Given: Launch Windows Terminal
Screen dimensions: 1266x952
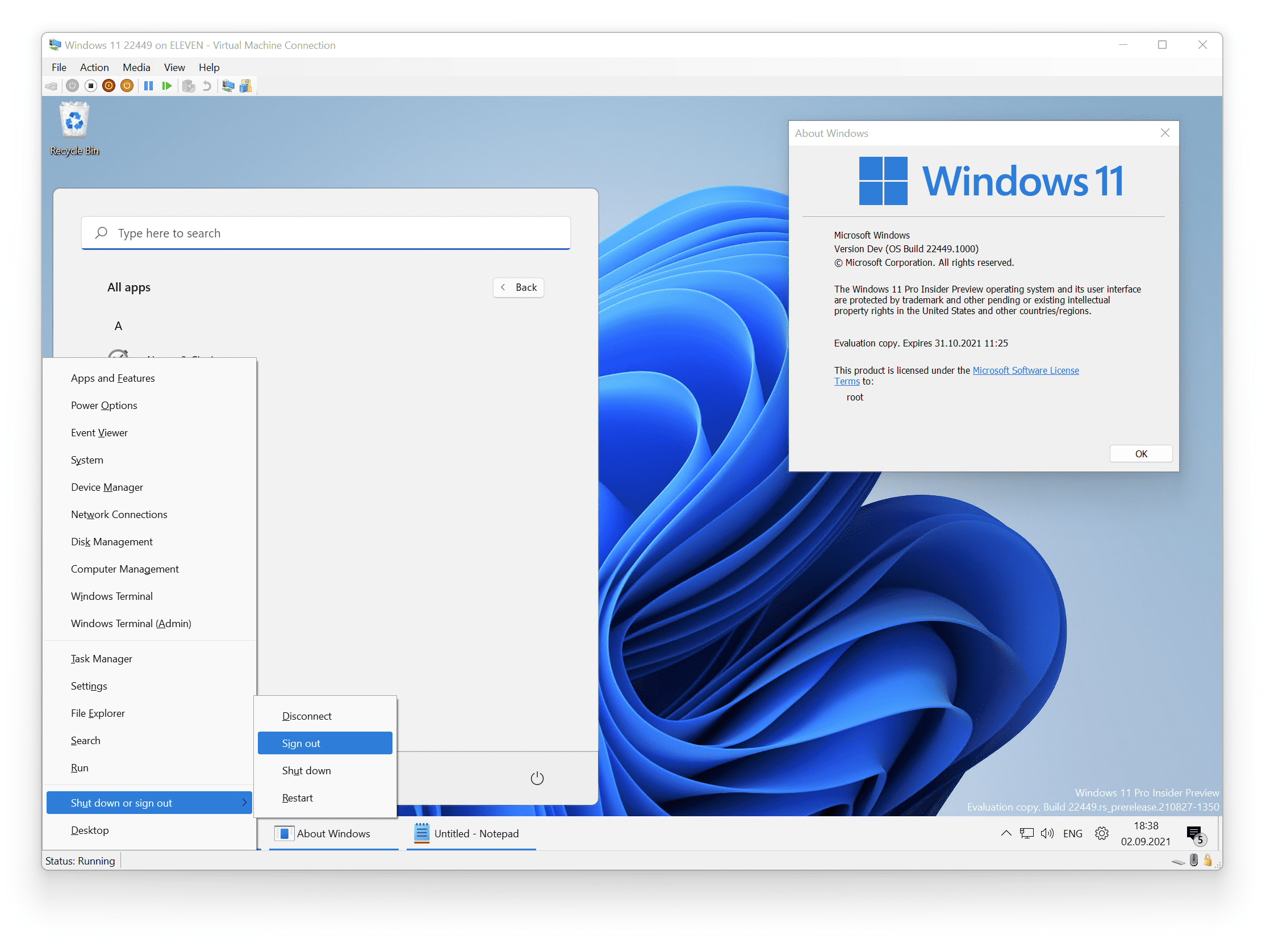Looking at the screenshot, I should point(149,596).
